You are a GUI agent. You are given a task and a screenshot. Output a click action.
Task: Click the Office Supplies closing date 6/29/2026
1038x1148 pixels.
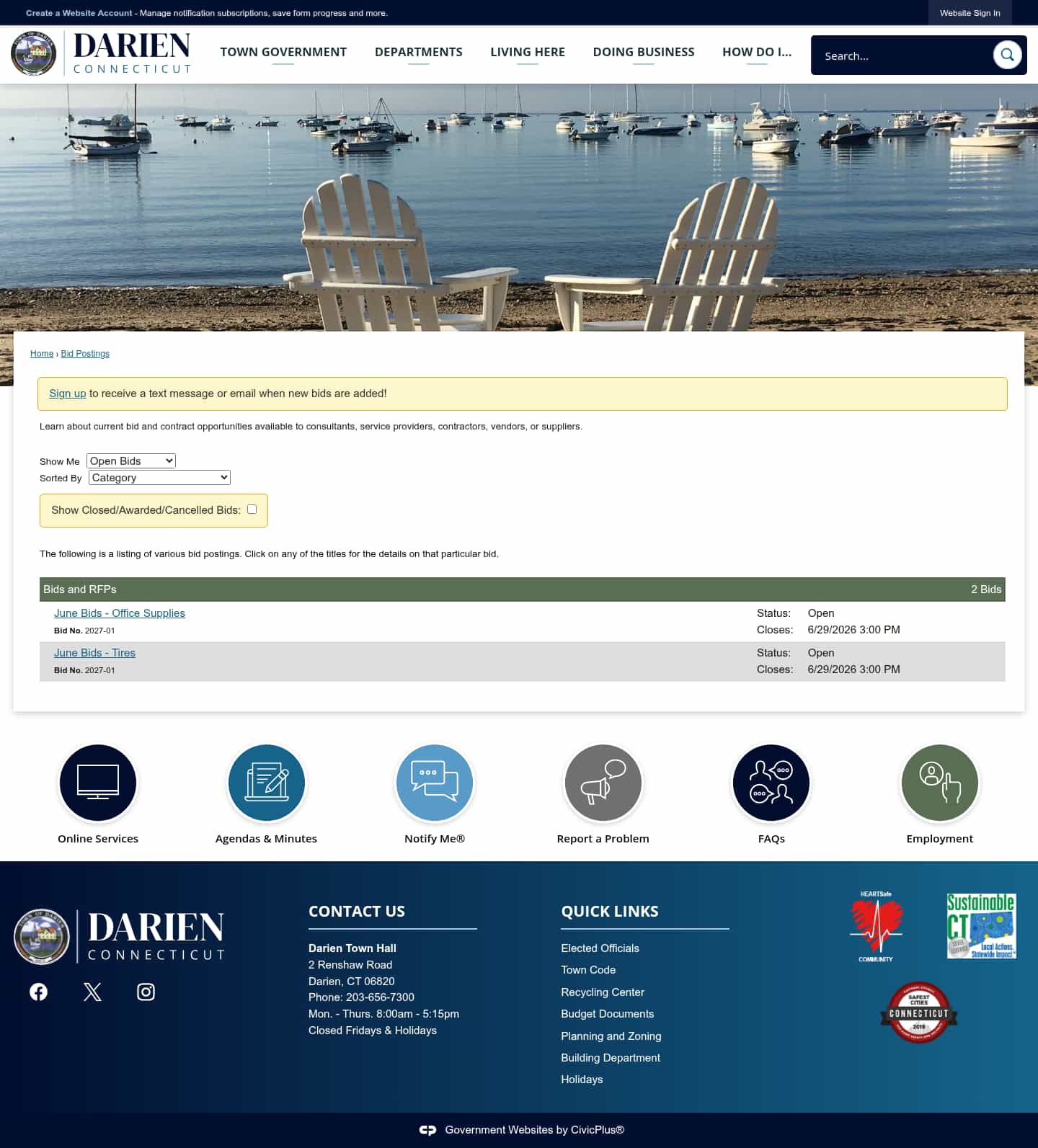854,630
